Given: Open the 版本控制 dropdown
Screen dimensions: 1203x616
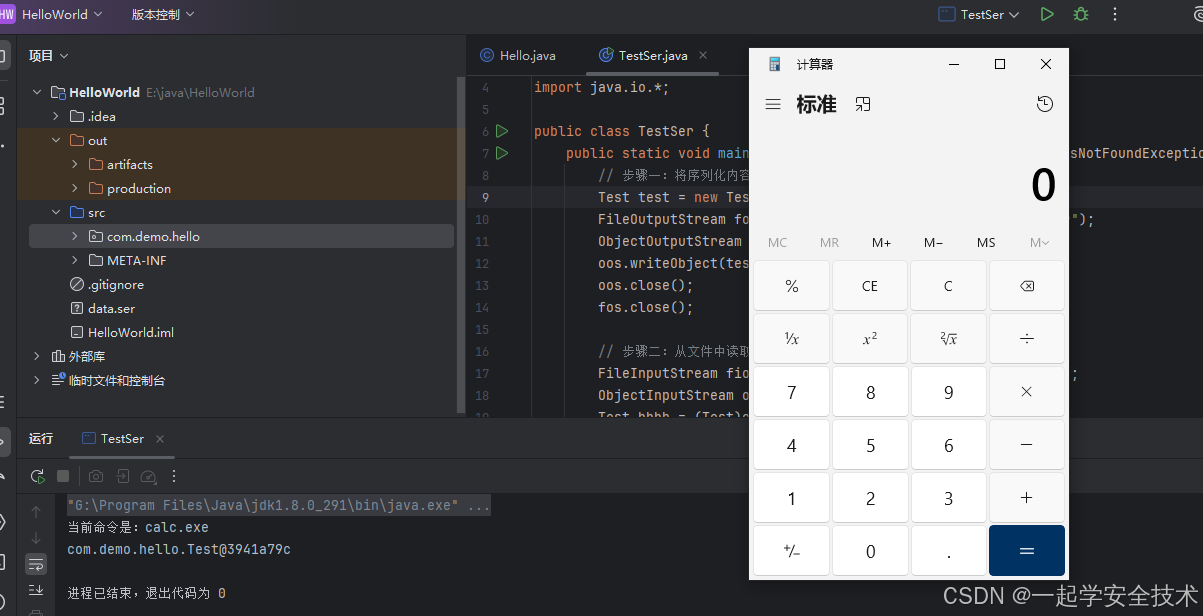Looking at the screenshot, I should coord(163,14).
